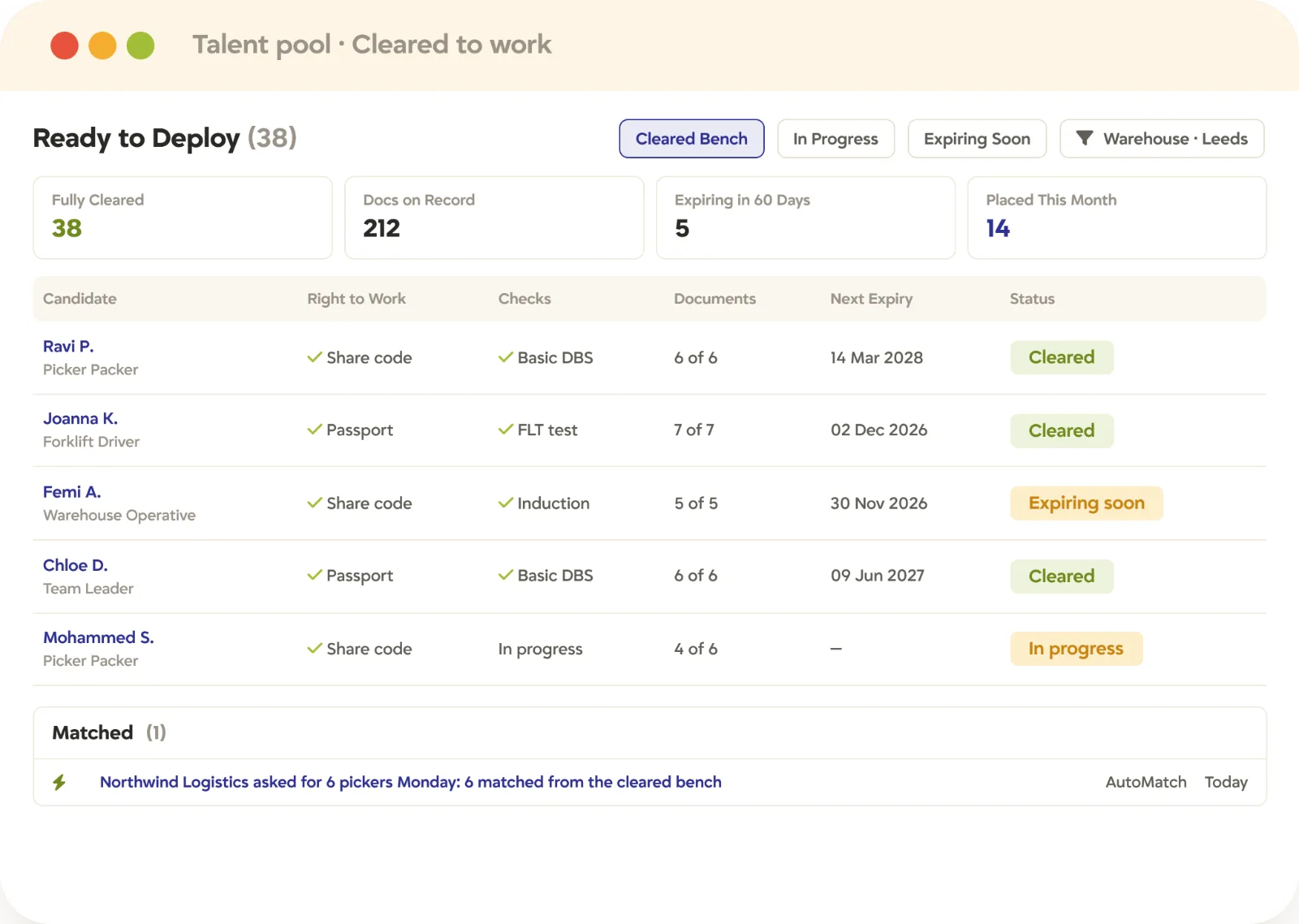Viewport: 1299px width, 924px height.
Task: Click the red window control dot
Action: pos(64,45)
